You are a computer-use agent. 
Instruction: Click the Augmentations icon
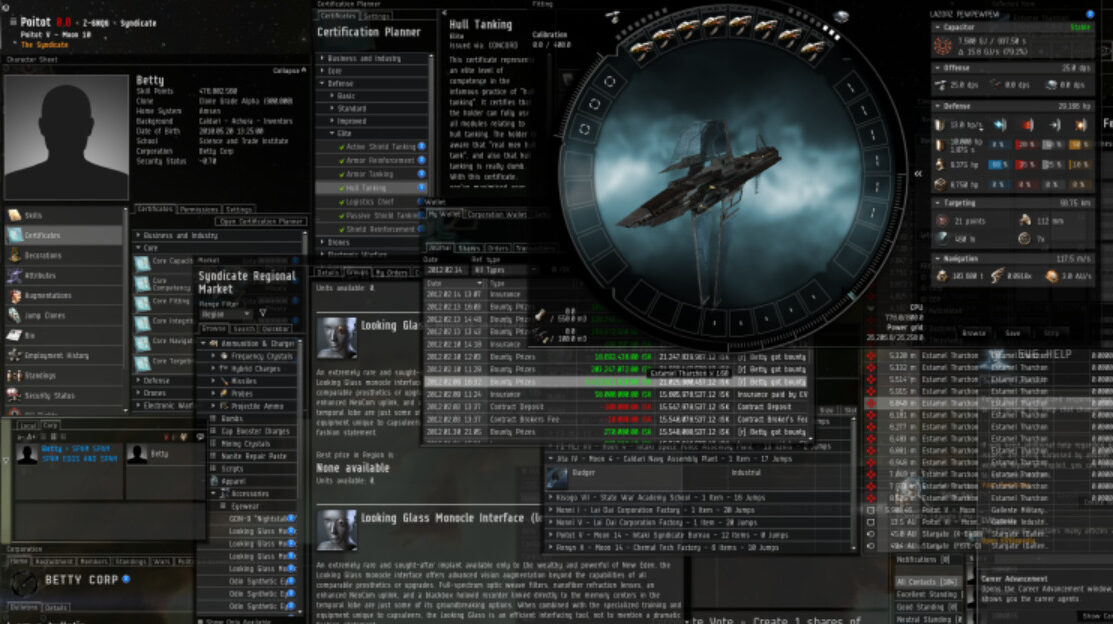14,296
